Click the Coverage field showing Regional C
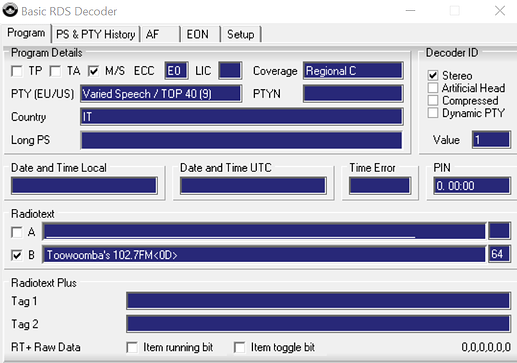The image size is (517, 363). 353,71
